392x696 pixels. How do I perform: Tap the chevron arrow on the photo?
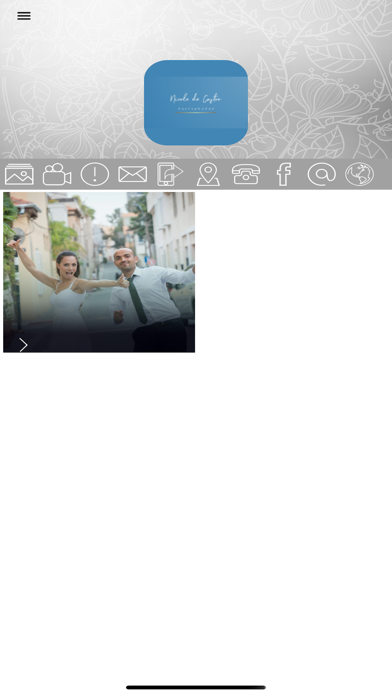[23, 345]
